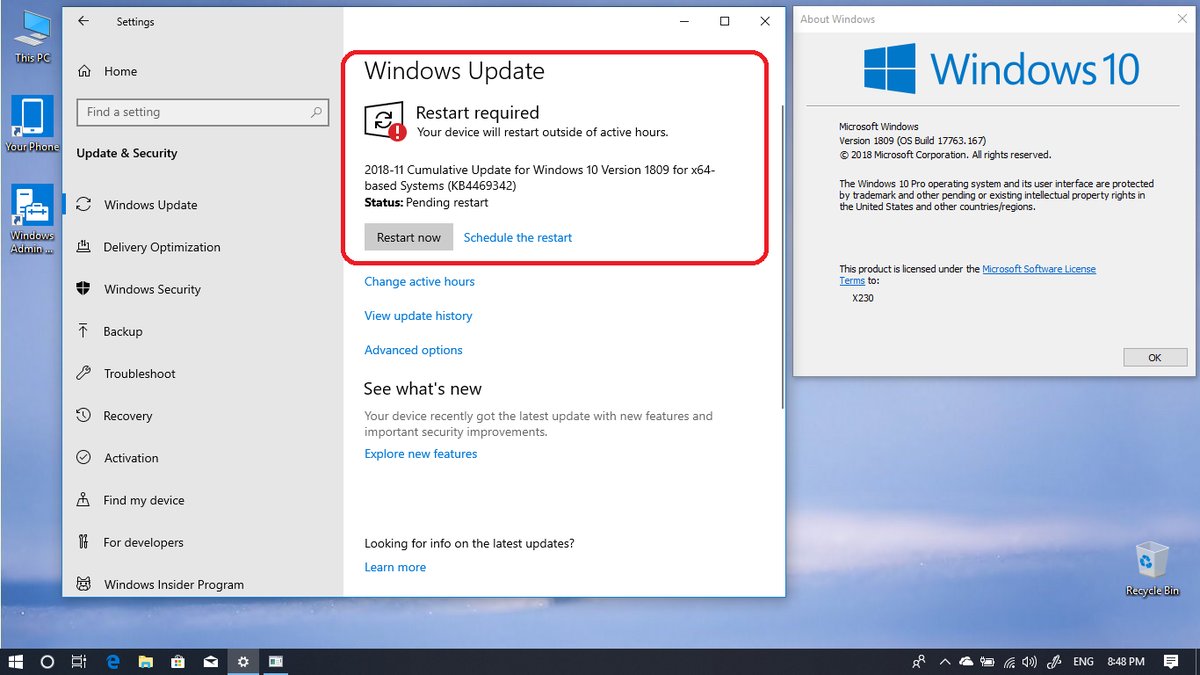This screenshot has width=1200, height=675.
Task: Click Status: Pending restart text
Action: point(427,202)
